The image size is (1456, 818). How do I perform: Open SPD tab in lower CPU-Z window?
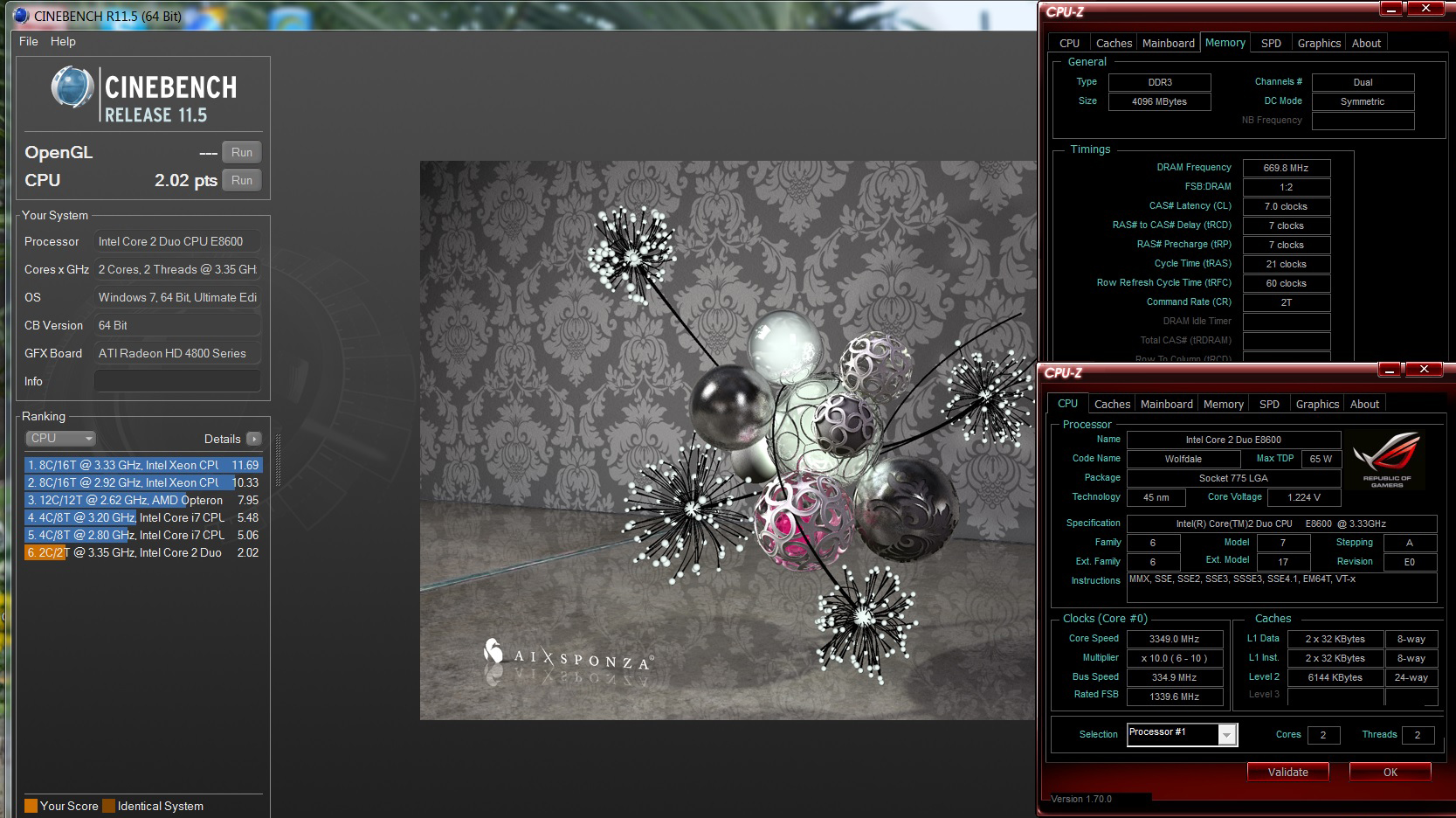tap(1269, 404)
